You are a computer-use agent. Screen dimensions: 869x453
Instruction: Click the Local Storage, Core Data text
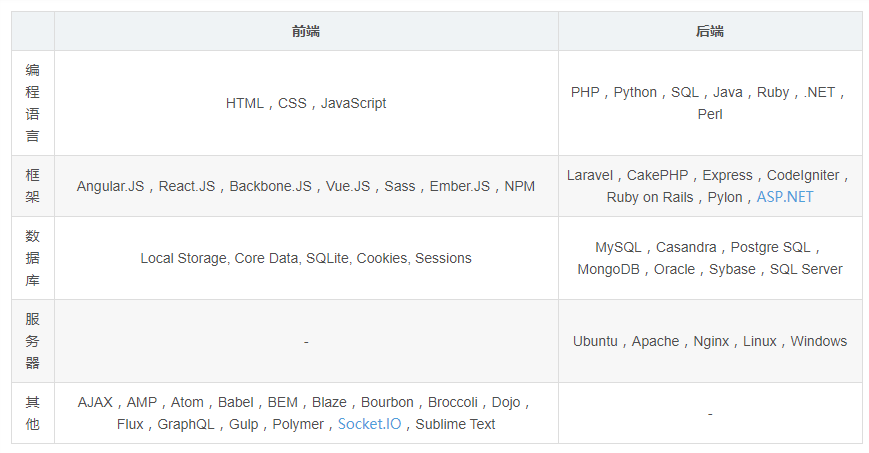306,258
